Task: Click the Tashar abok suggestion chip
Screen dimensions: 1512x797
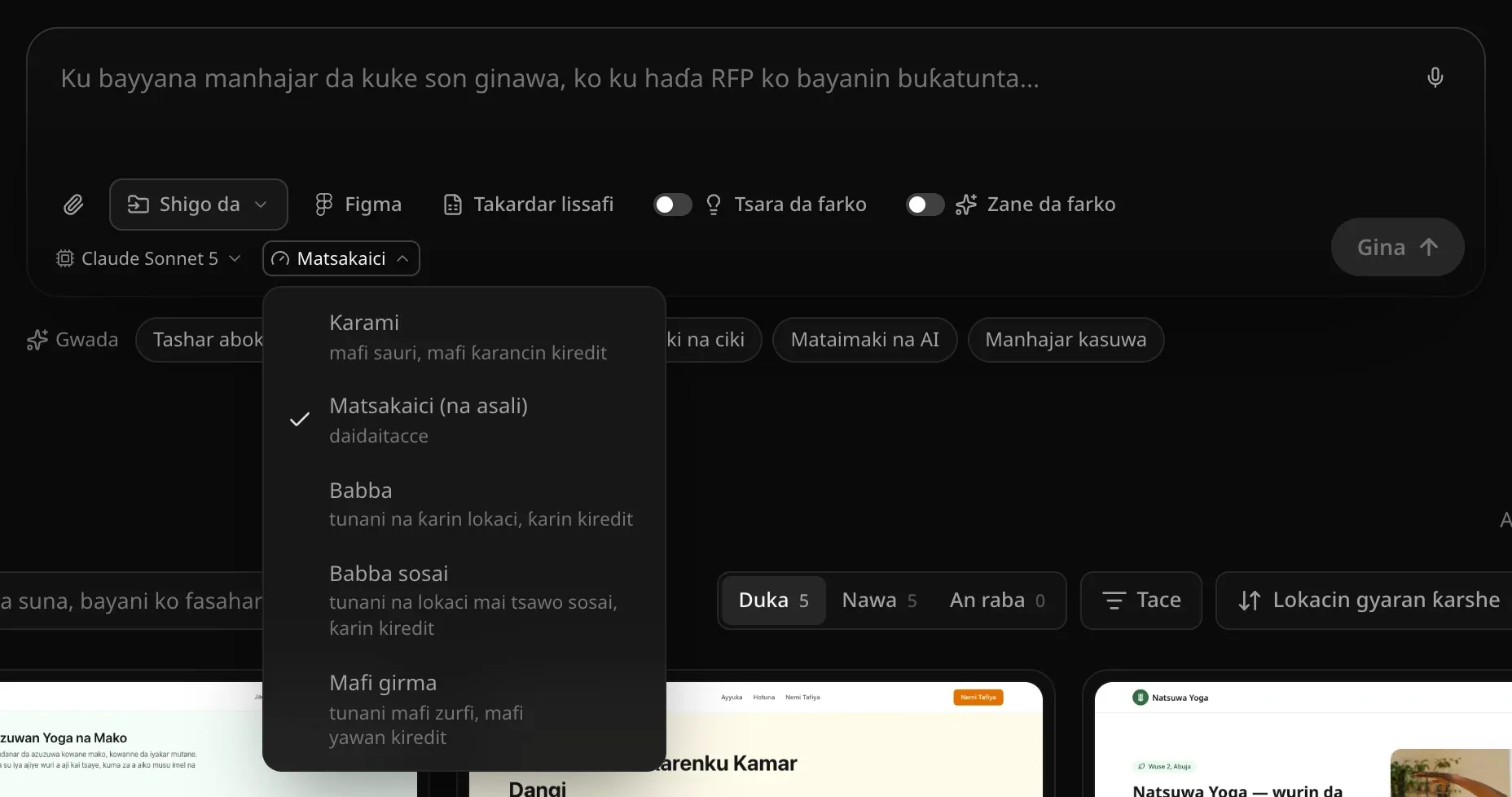Action: [x=200, y=340]
